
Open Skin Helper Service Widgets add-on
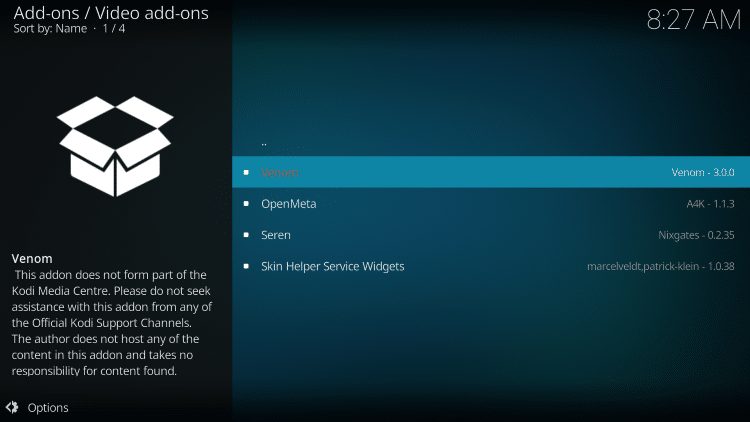(491, 266)
